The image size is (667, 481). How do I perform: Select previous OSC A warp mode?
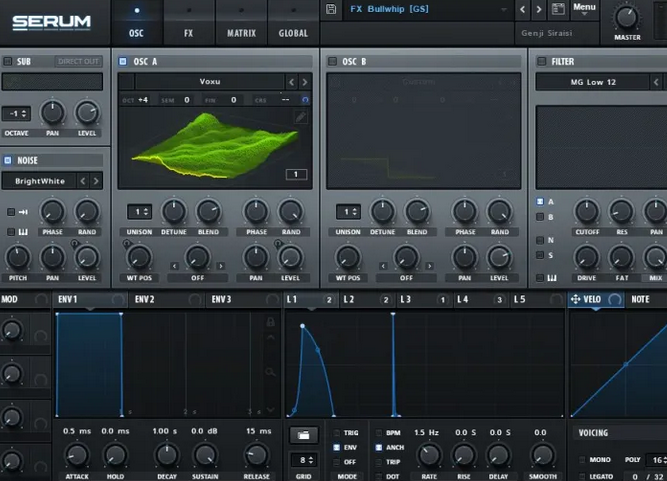click(x=174, y=266)
